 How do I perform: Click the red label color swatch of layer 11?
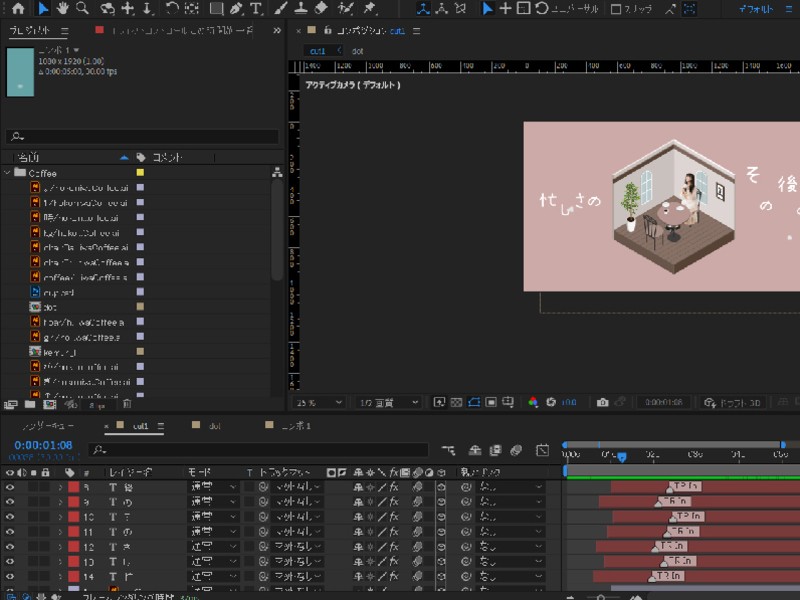coord(73,532)
